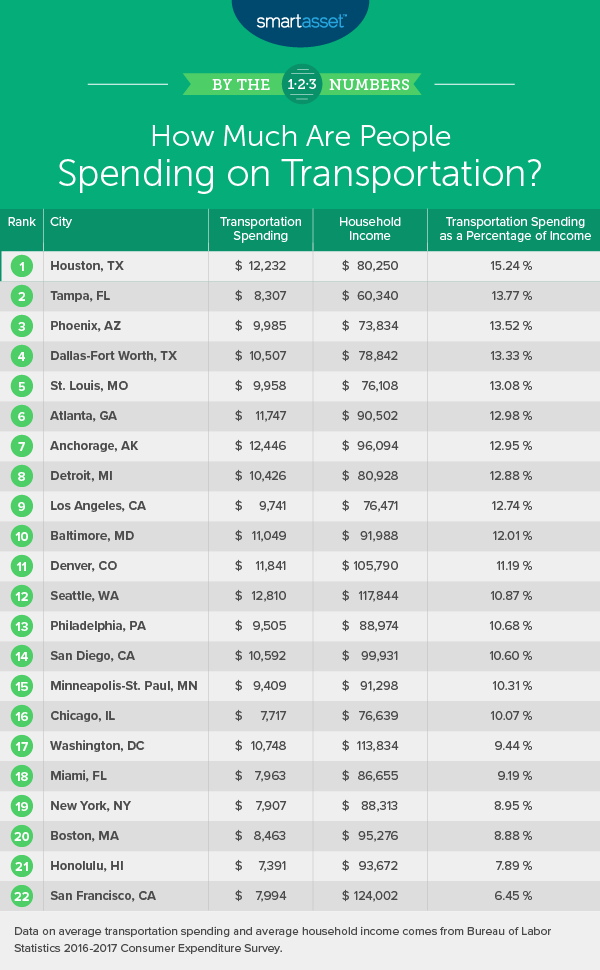
Task: Click the Transportation Spending column header
Action: tap(260, 229)
